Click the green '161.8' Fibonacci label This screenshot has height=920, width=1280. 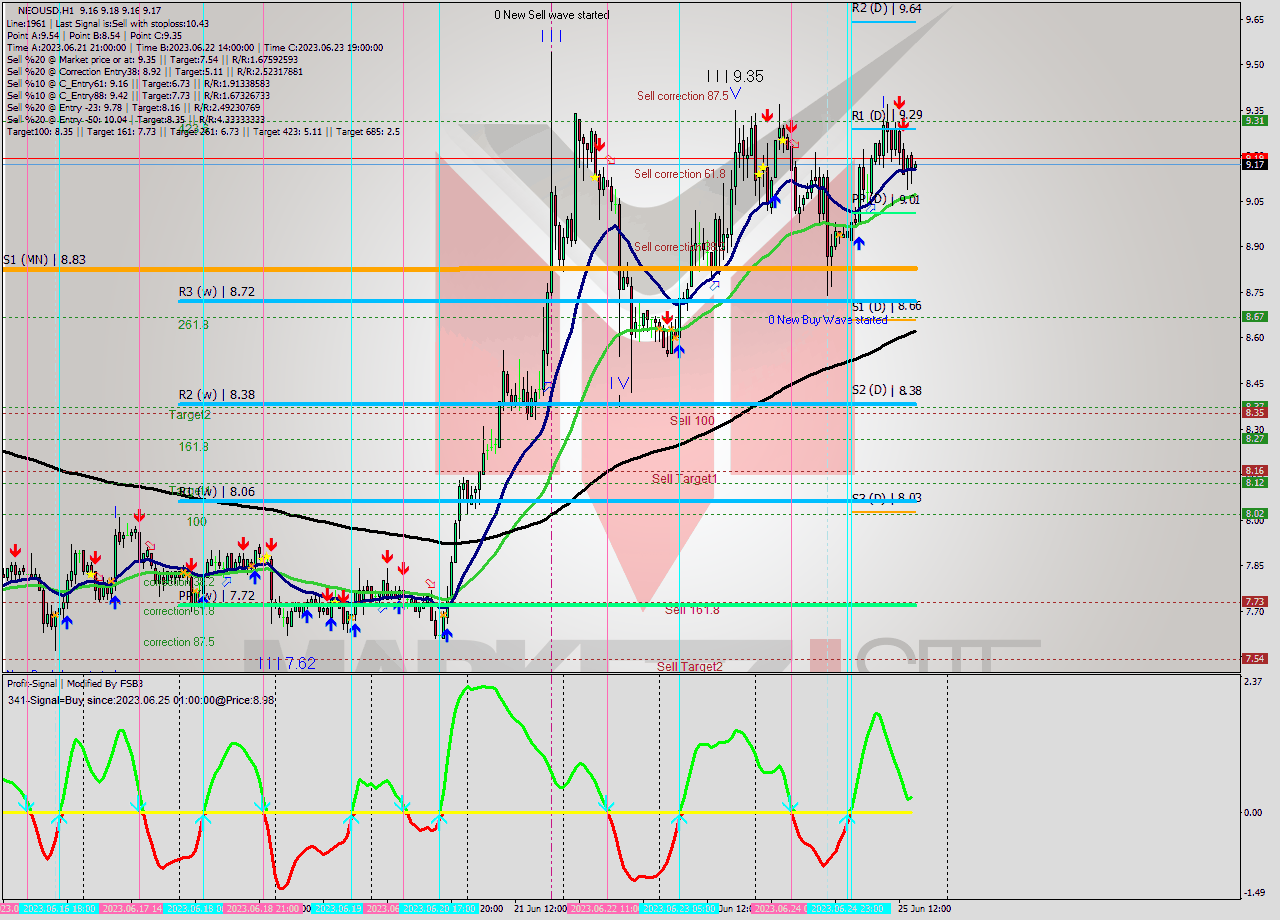(194, 447)
